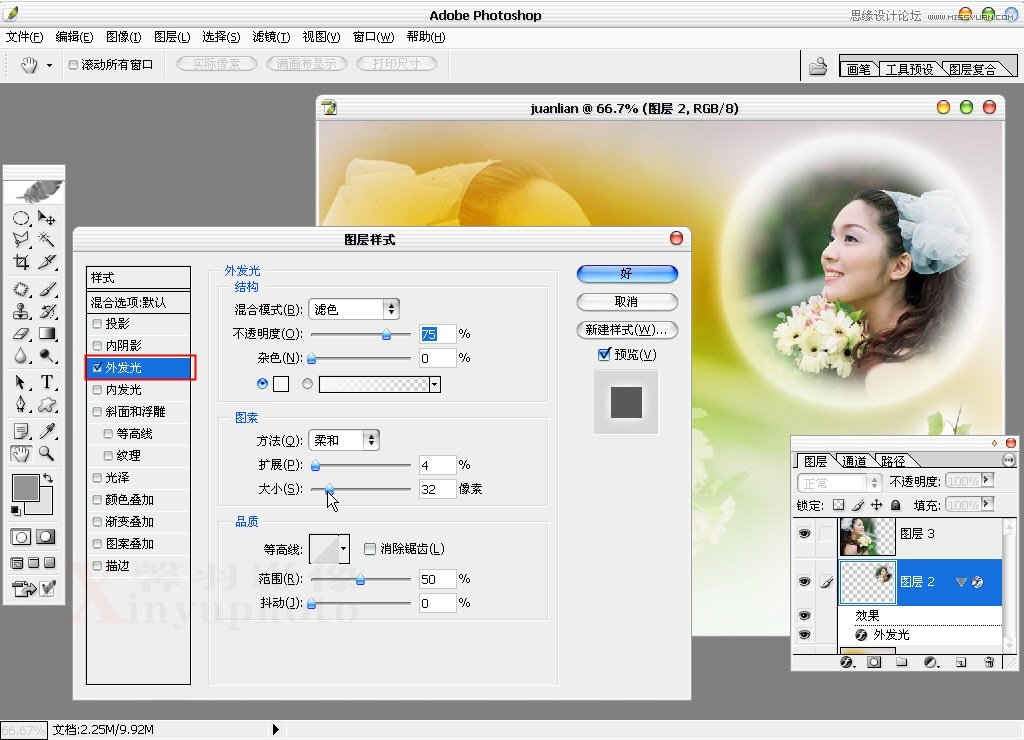
Task: Create new layer in Layers panel
Action: [961, 662]
